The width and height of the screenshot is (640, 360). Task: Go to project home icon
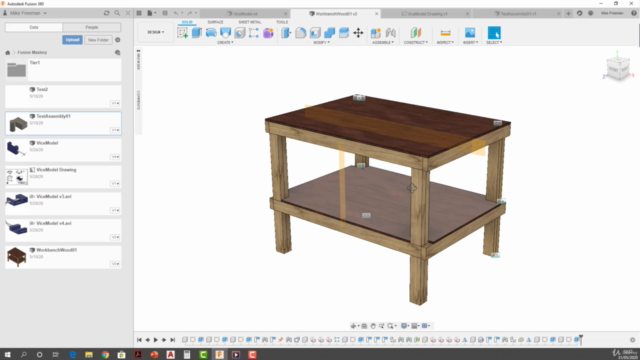pos(7,53)
